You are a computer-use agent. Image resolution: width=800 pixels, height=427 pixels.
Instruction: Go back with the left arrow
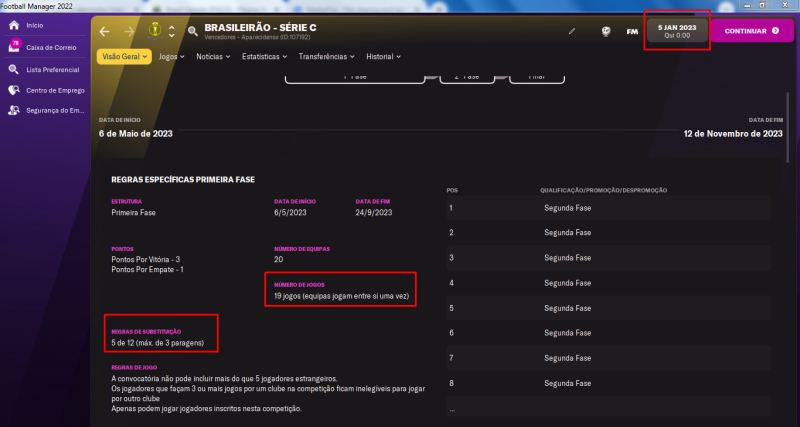coord(105,32)
